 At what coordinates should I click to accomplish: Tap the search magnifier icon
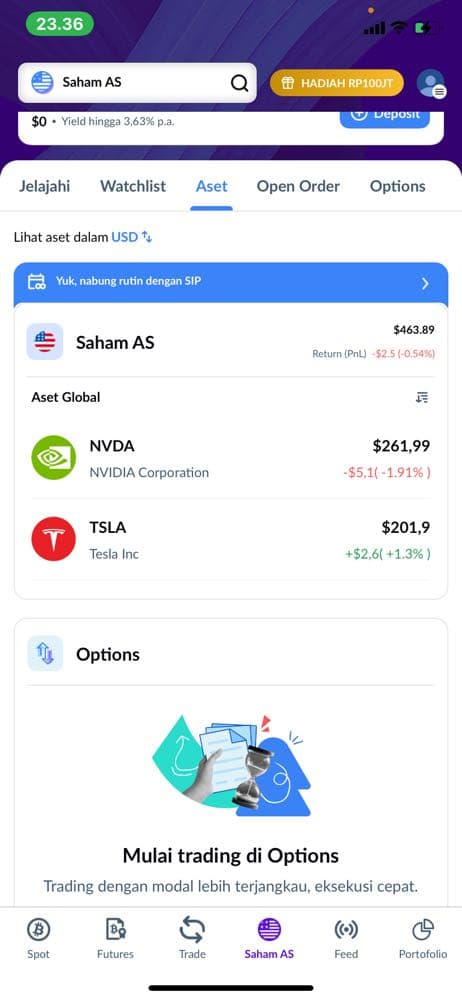[x=239, y=83]
